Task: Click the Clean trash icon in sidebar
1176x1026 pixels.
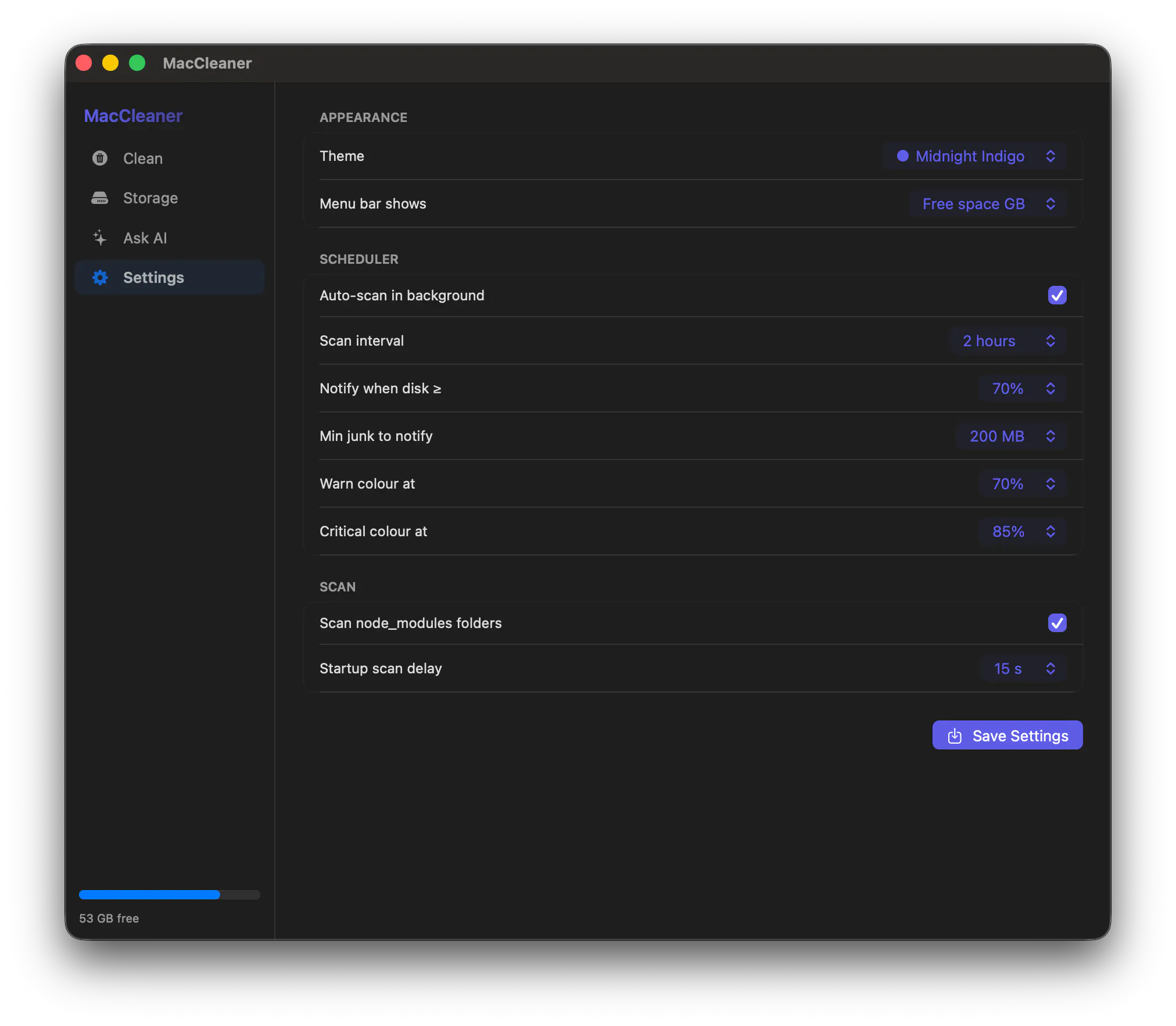Action: (100, 158)
